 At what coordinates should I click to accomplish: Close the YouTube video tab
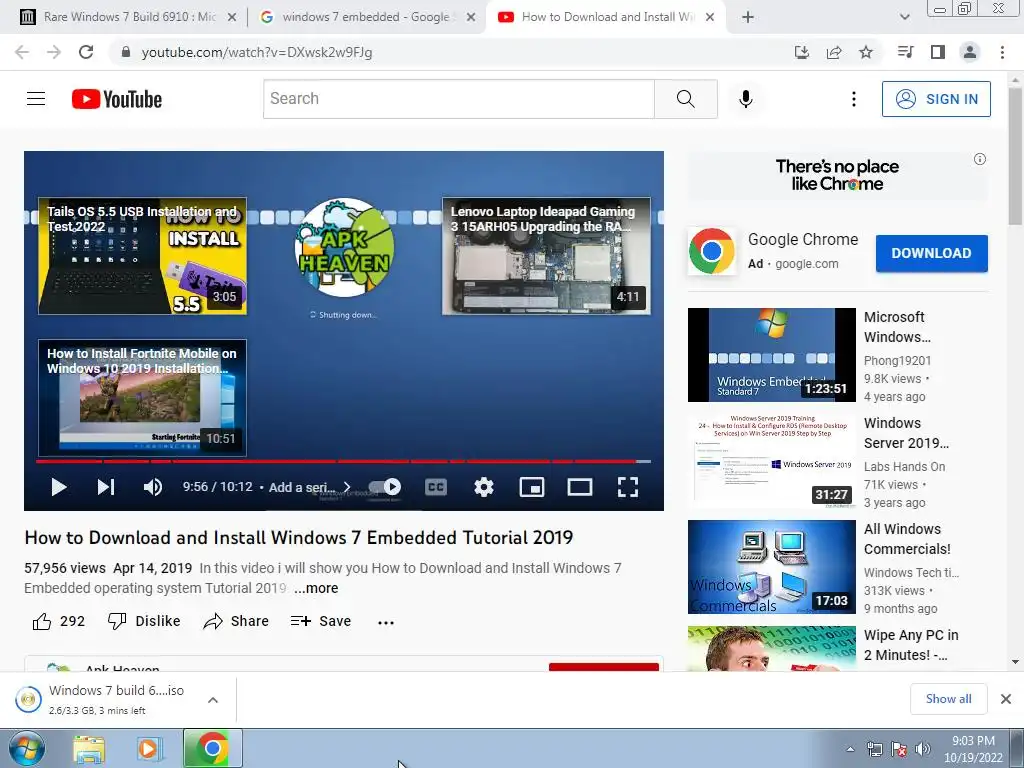point(711,17)
